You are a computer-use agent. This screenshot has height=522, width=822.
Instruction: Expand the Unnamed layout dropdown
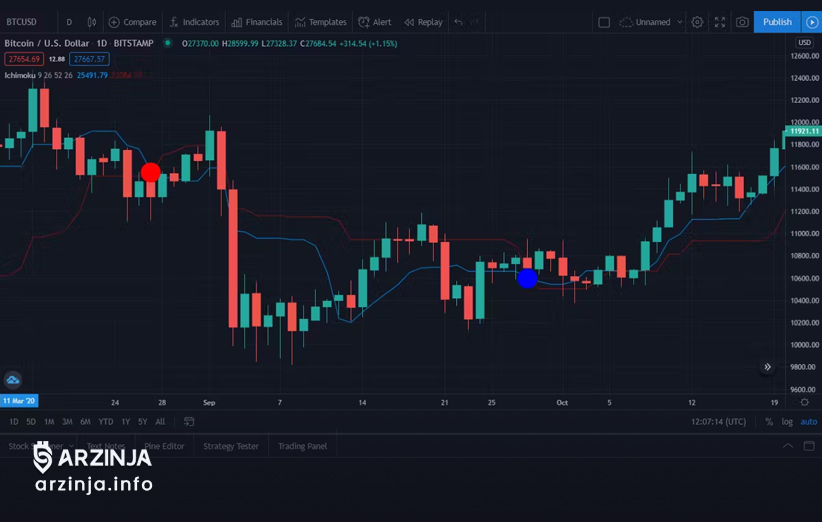point(679,22)
